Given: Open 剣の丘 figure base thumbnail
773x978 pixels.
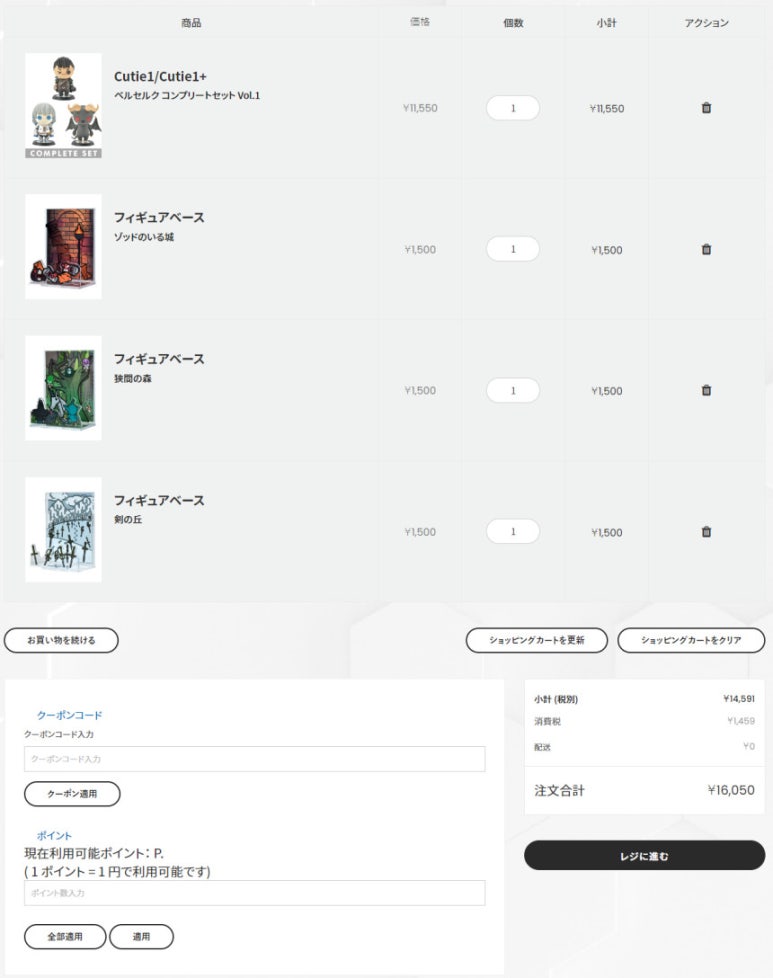Looking at the screenshot, I should click(x=63, y=530).
